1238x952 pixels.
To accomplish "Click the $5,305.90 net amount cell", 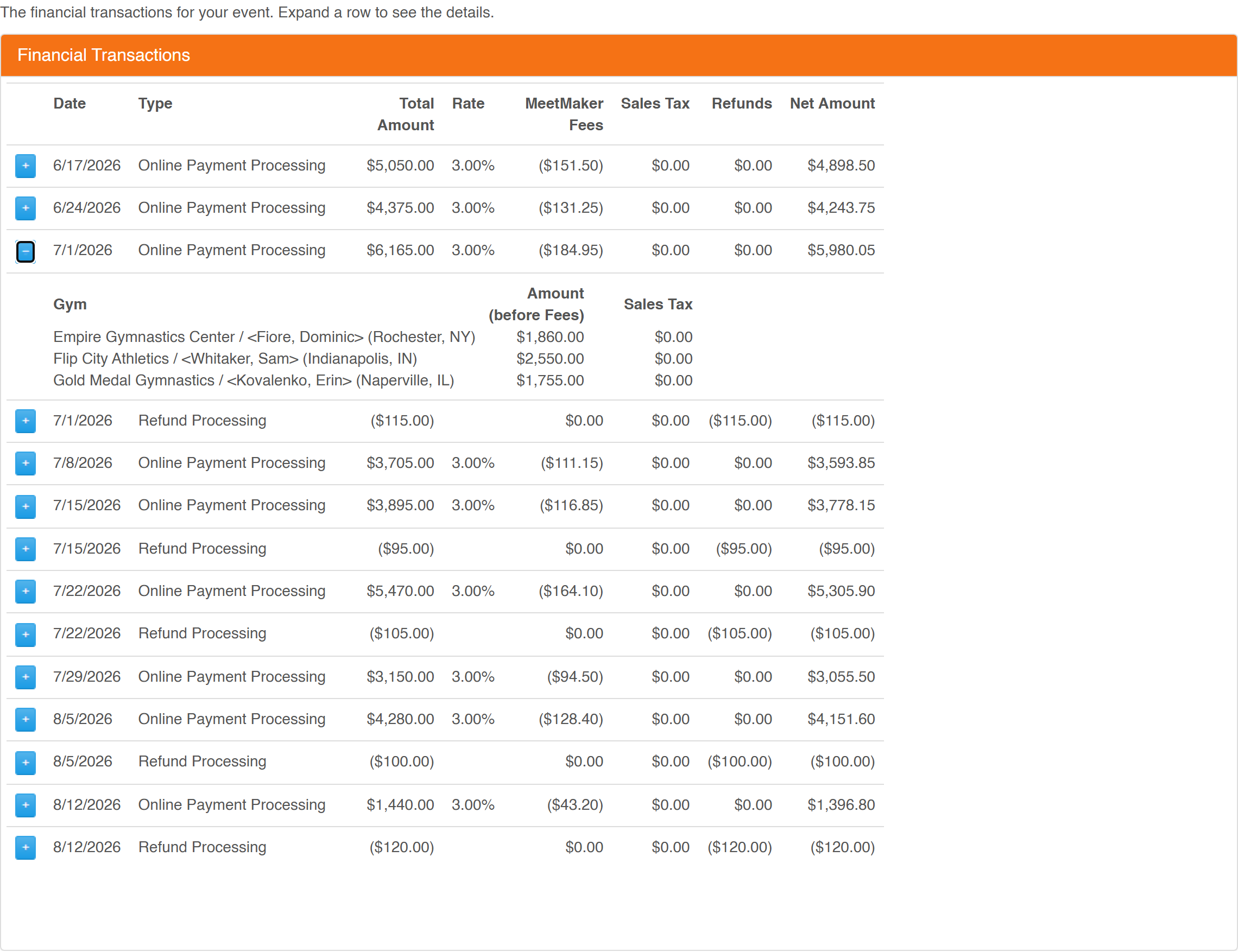I will pos(841,591).
